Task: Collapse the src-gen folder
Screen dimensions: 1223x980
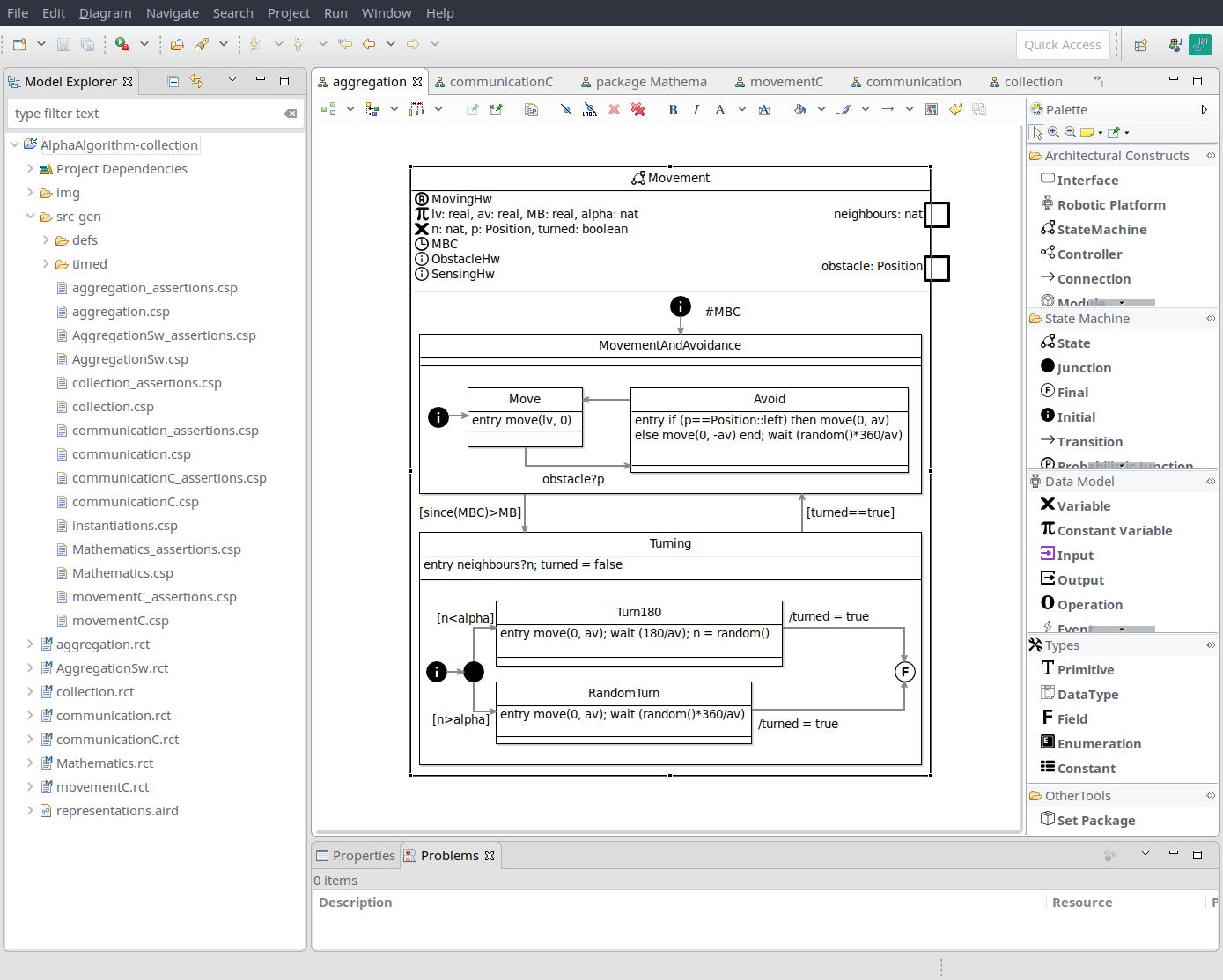Action: [30, 217]
